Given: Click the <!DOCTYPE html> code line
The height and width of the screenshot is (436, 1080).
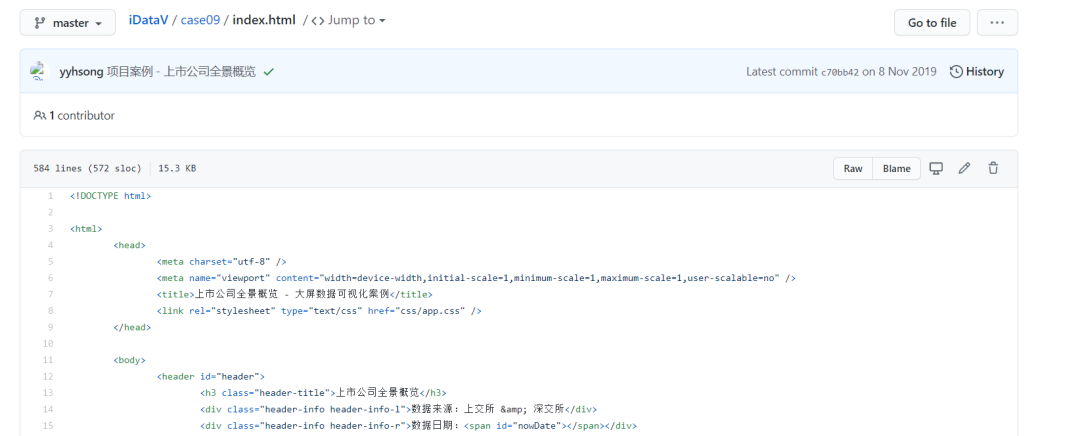Looking at the screenshot, I should pyautogui.click(x=110, y=196).
